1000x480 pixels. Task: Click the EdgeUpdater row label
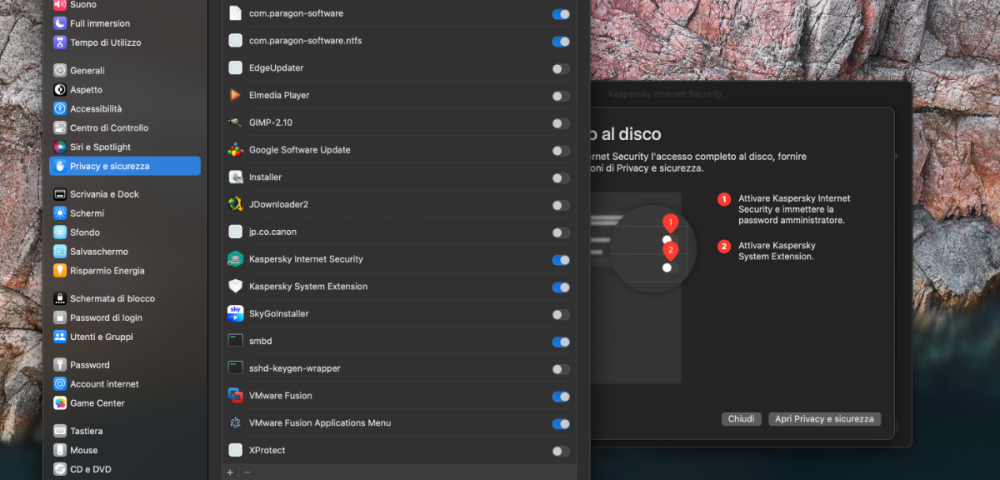coord(276,68)
